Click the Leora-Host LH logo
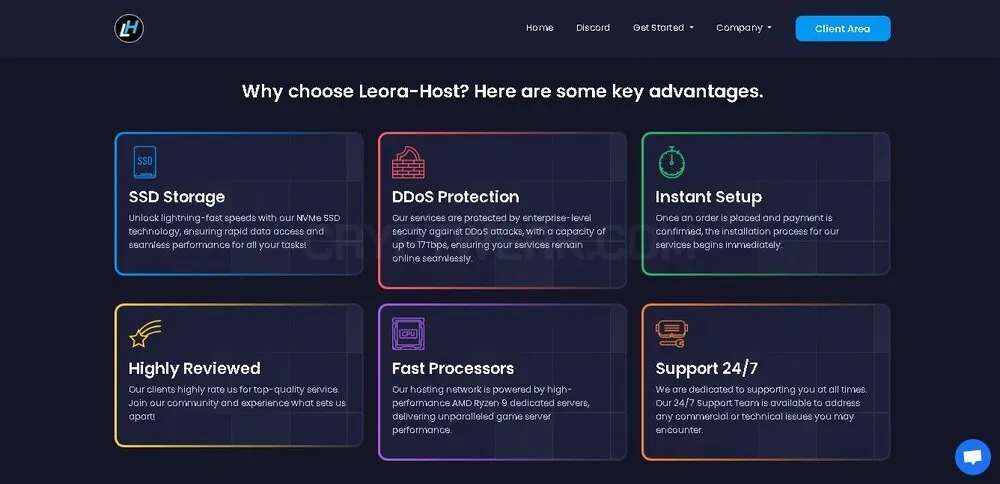Viewport: 1000px width, 484px height. tap(129, 29)
